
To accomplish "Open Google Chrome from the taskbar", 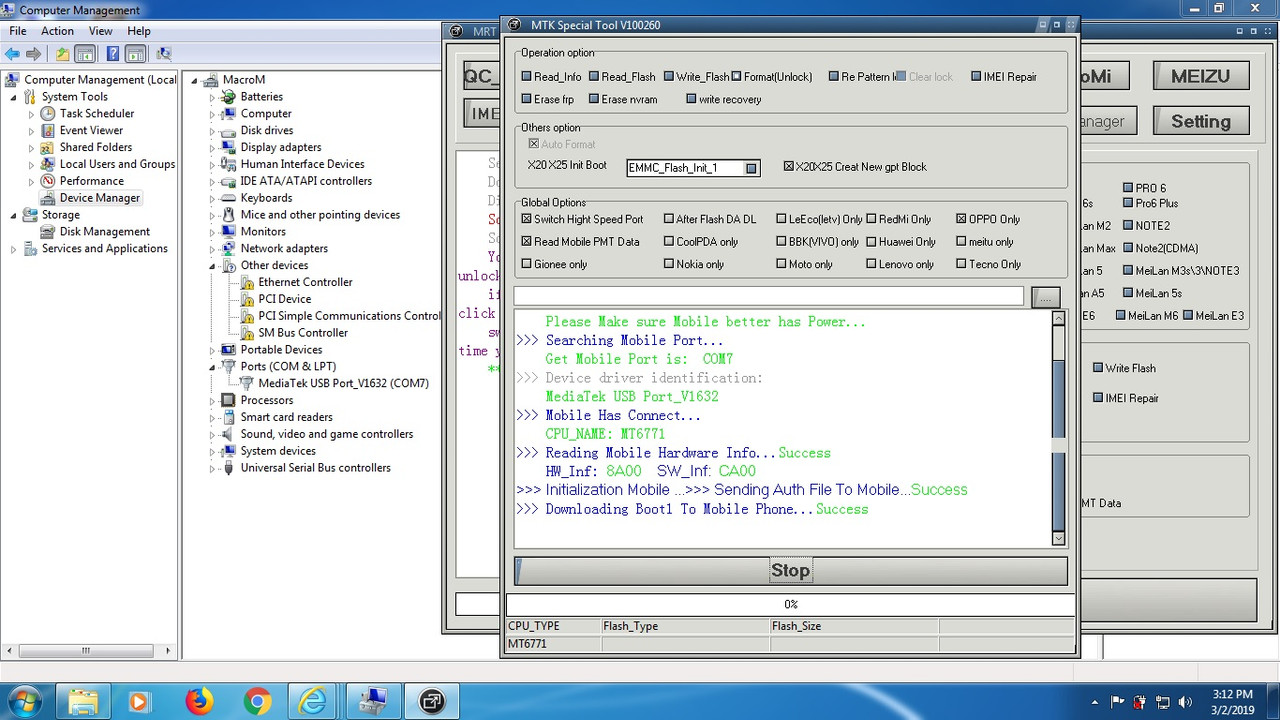I will pyautogui.click(x=257, y=700).
